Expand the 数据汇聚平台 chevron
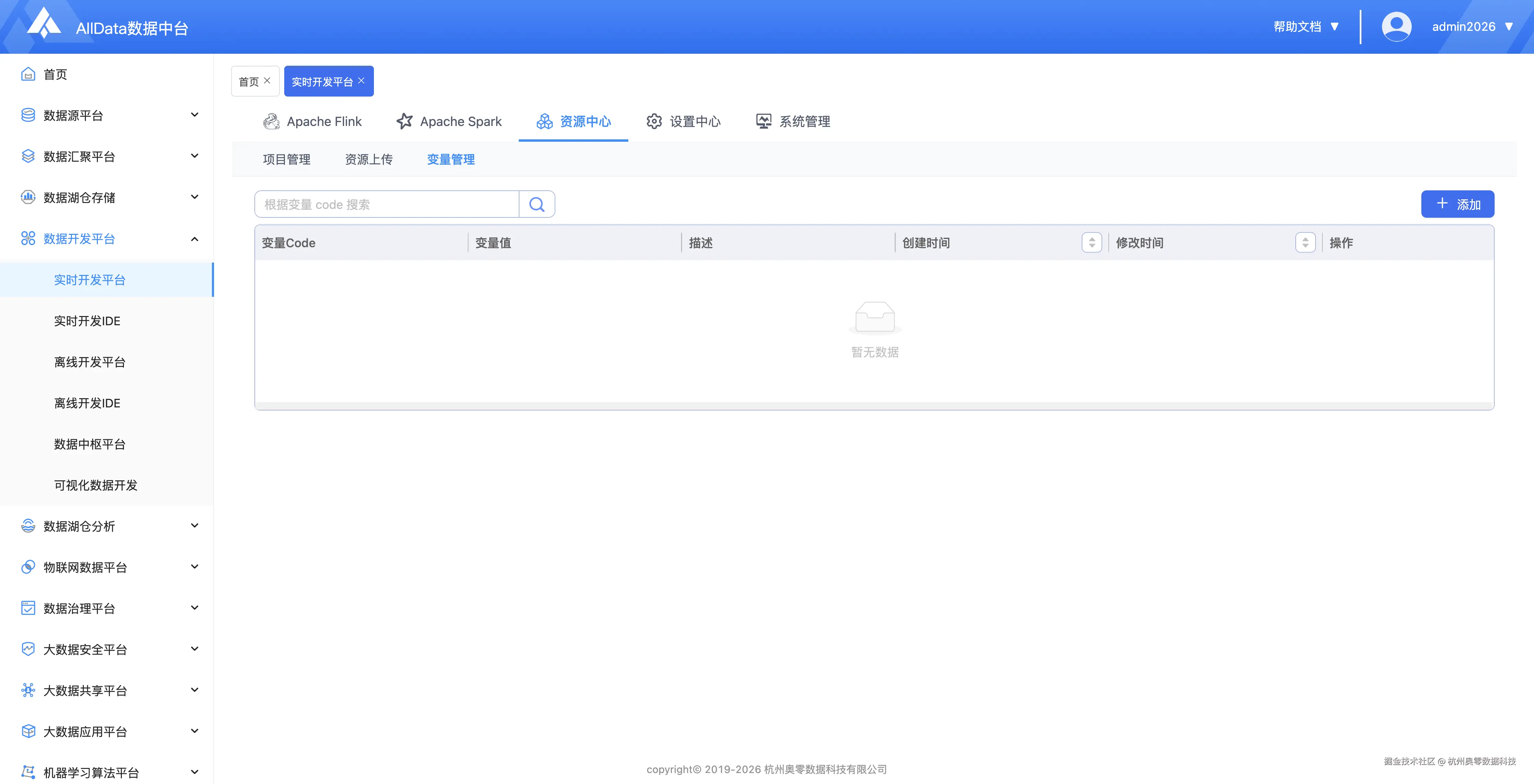This screenshot has width=1534, height=784. pyautogui.click(x=194, y=156)
